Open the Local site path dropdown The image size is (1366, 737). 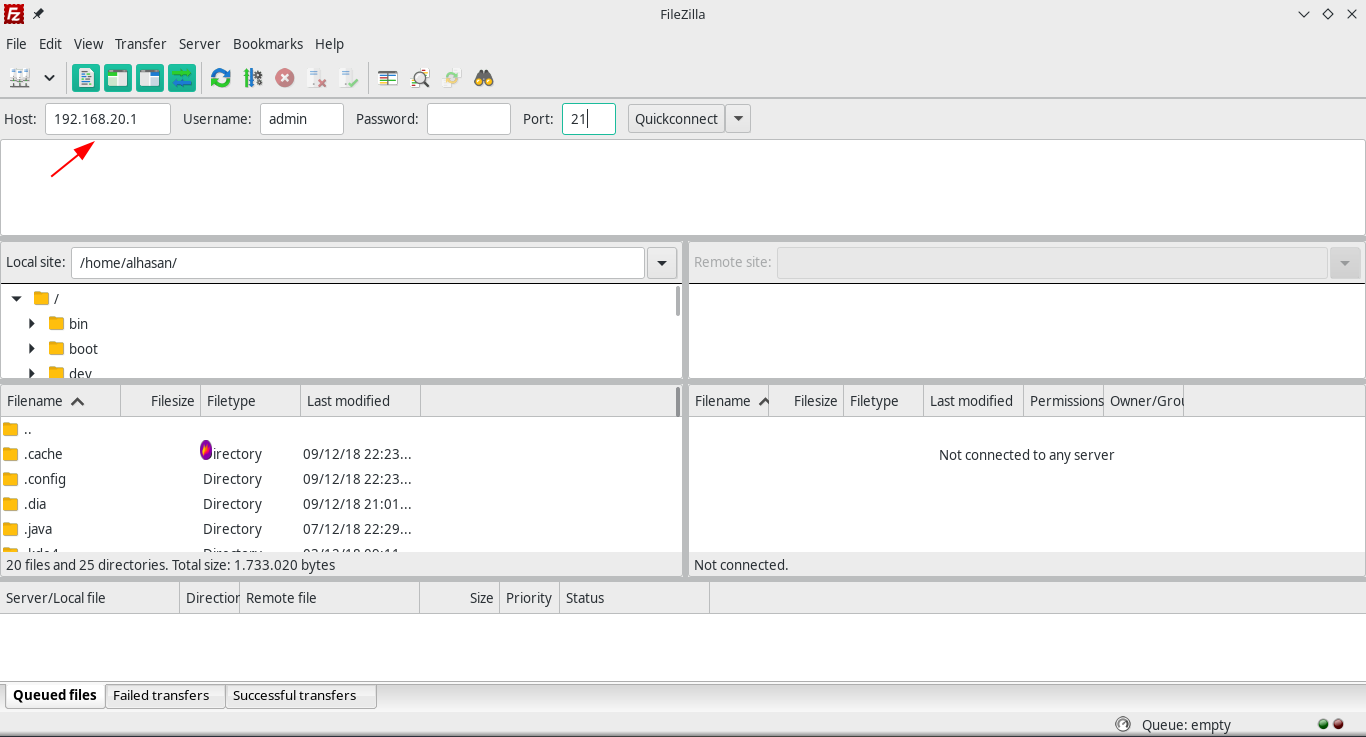pos(661,262)
